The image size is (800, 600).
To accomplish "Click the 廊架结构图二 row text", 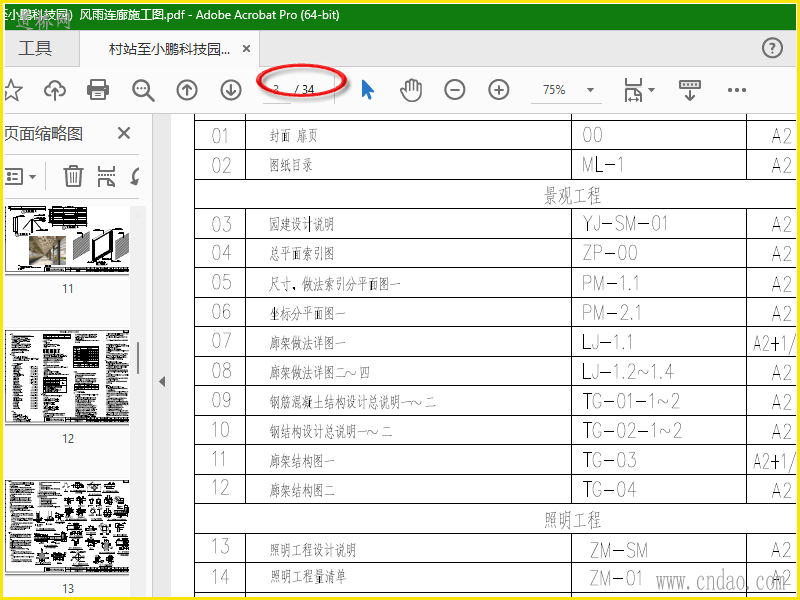I will point(302,491).
